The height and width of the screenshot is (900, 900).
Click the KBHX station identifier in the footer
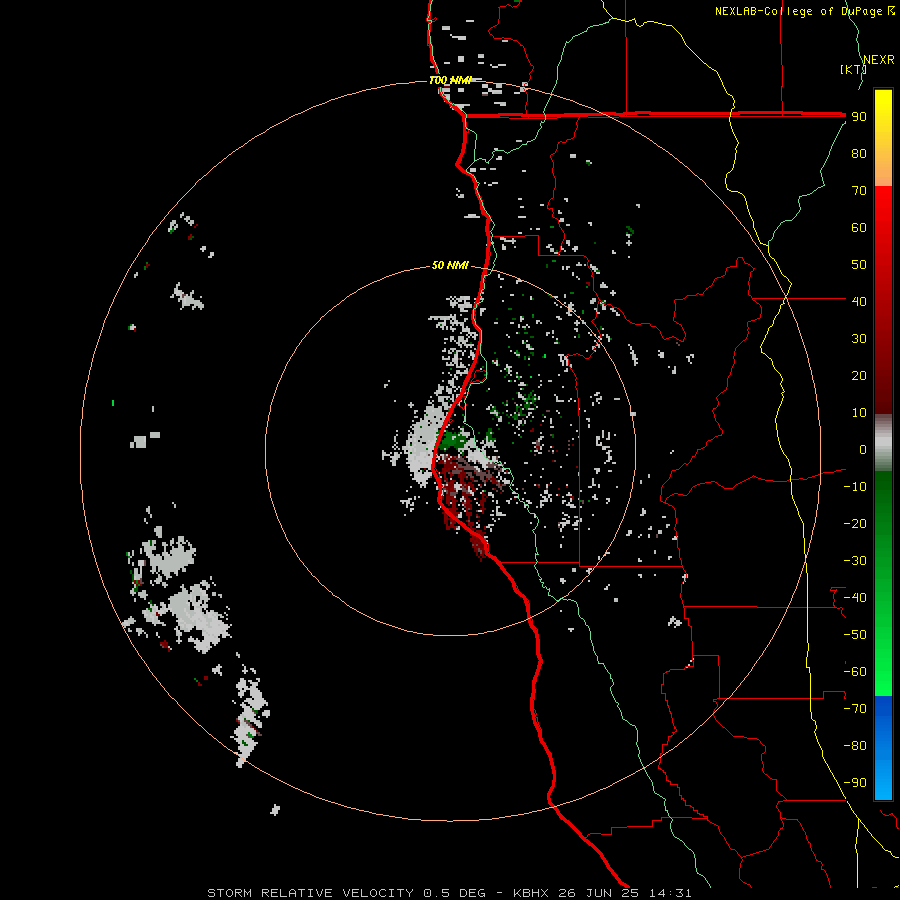[x=531, y=893]
